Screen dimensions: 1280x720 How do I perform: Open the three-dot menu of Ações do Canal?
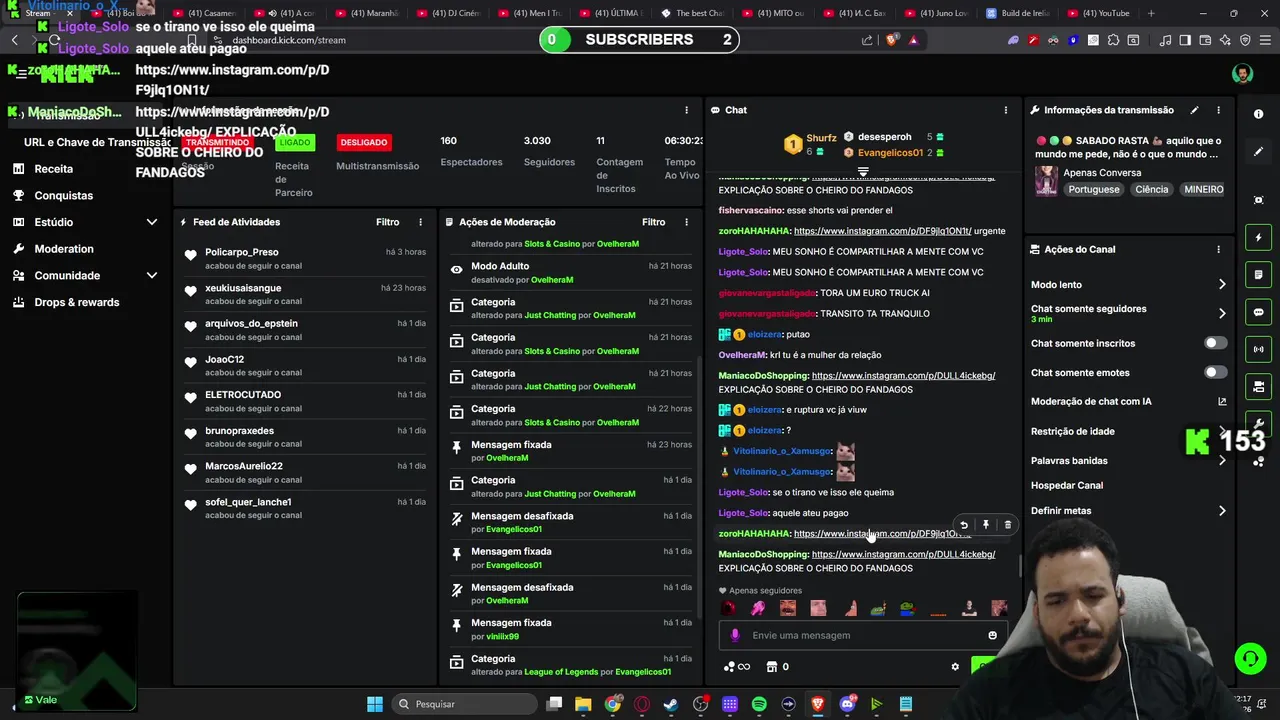click(1218, 249)
